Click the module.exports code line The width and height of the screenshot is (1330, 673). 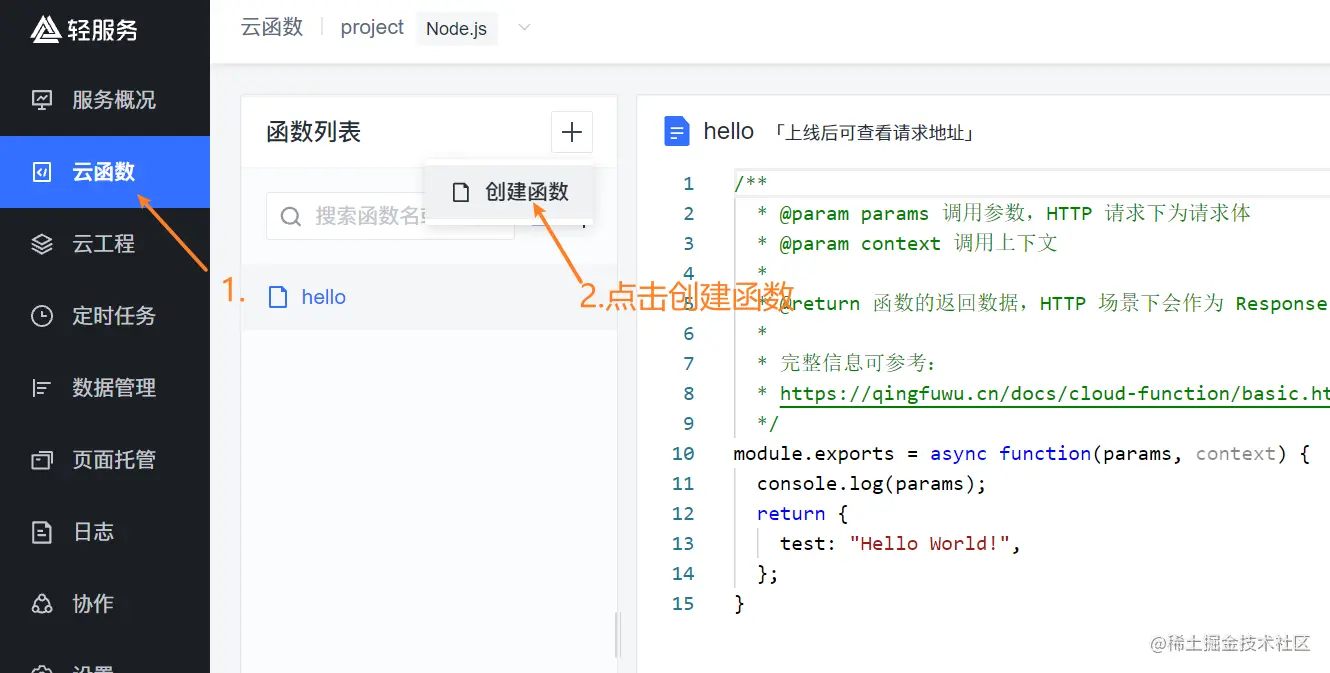[1021, 453]
